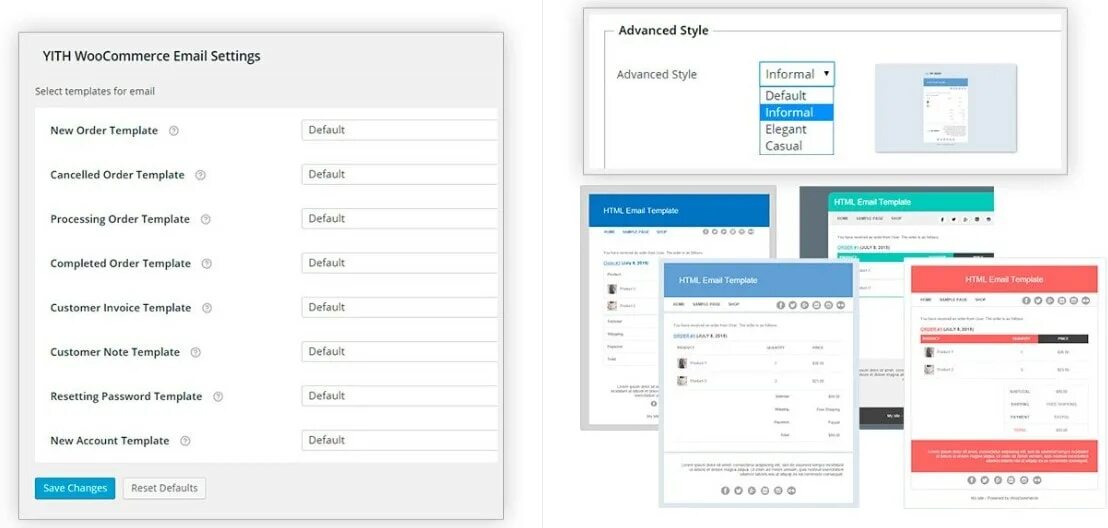Click Twitter icon in red template footer
The height and width of the screenshot is (528, 1108).
click(984, 480)
